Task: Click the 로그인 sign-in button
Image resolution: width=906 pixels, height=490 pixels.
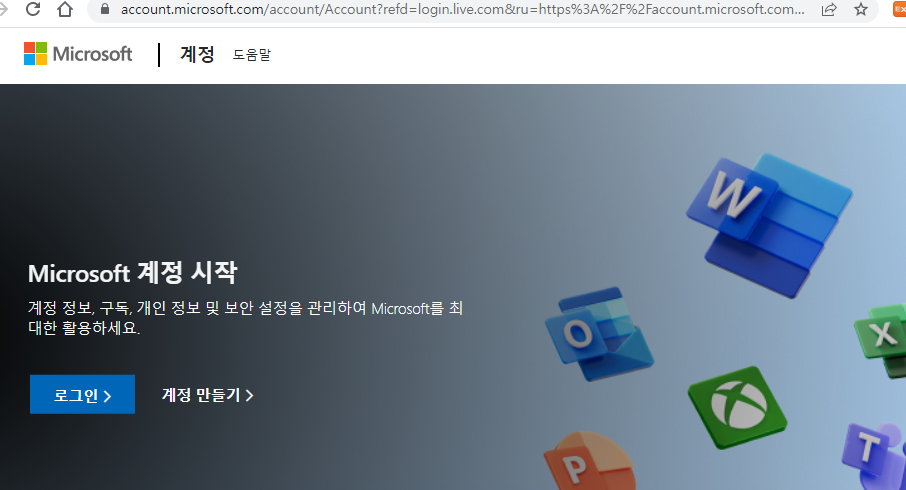Action: [x=83, y=395]
